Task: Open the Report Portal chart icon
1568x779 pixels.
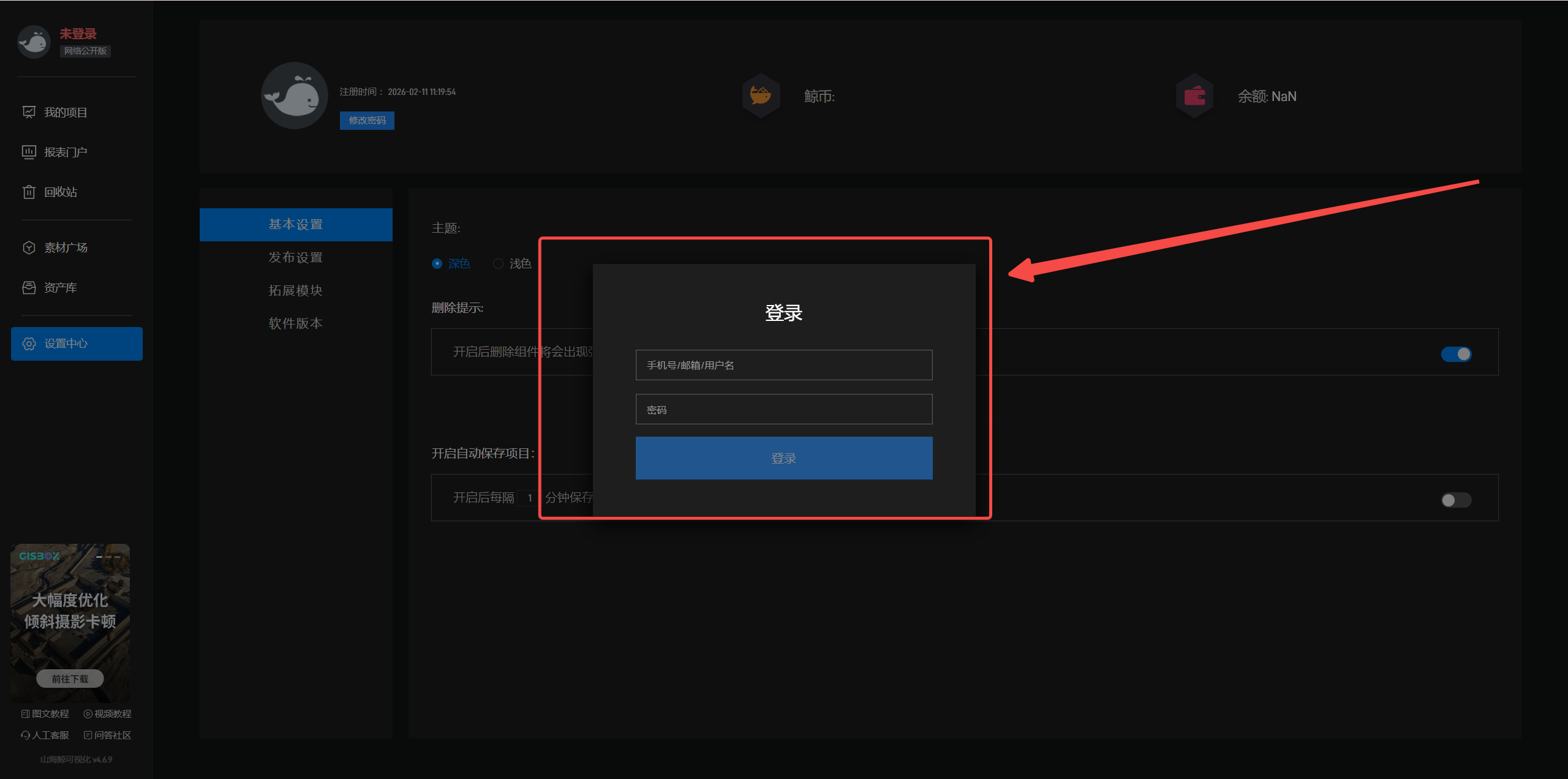Action: (x=29, y=152)
